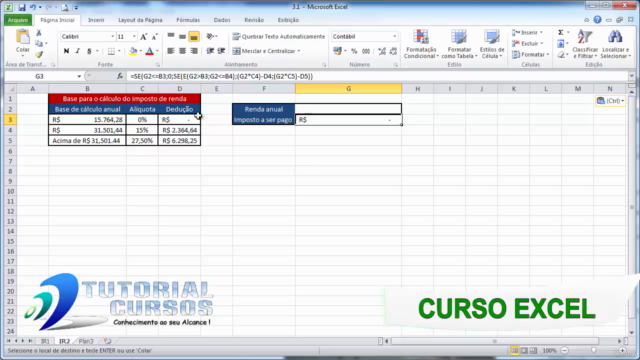Click the thousands separator 000 icon
Screen dimensions: 640x360
tap(366, 51)
